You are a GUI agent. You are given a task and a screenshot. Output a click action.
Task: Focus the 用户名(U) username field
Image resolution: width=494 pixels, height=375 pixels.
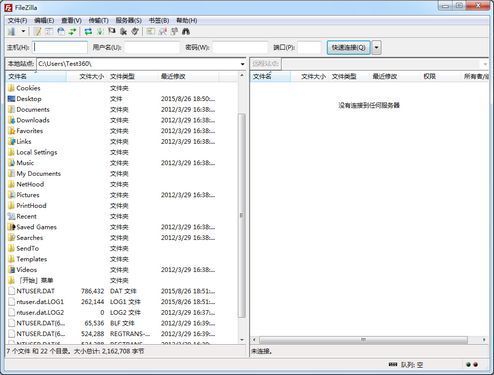pos(152,47)
